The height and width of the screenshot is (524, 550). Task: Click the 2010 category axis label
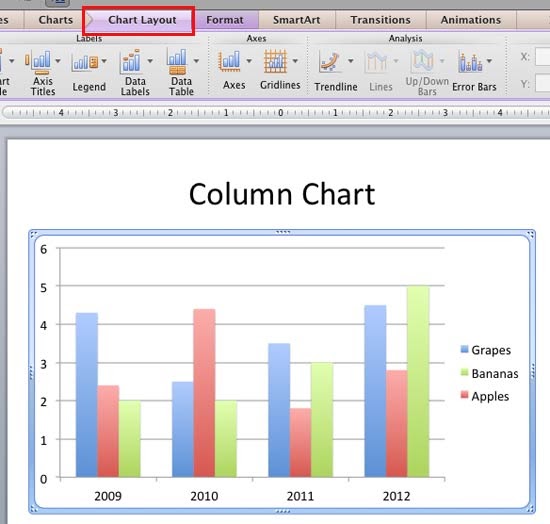[204, 496]
